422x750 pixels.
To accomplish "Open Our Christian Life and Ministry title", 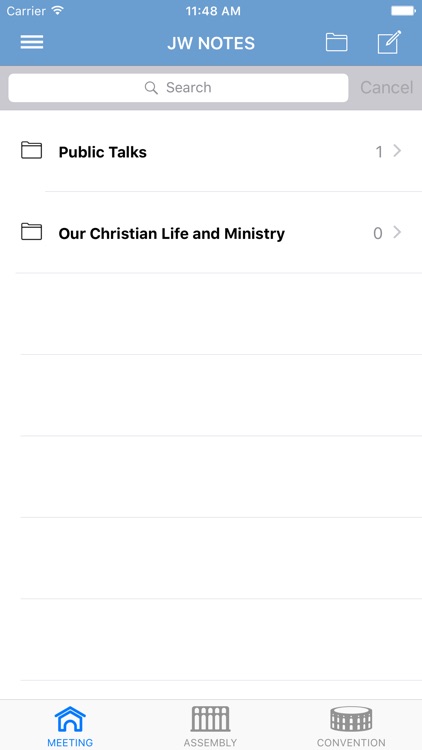I will tap(171, 233).
